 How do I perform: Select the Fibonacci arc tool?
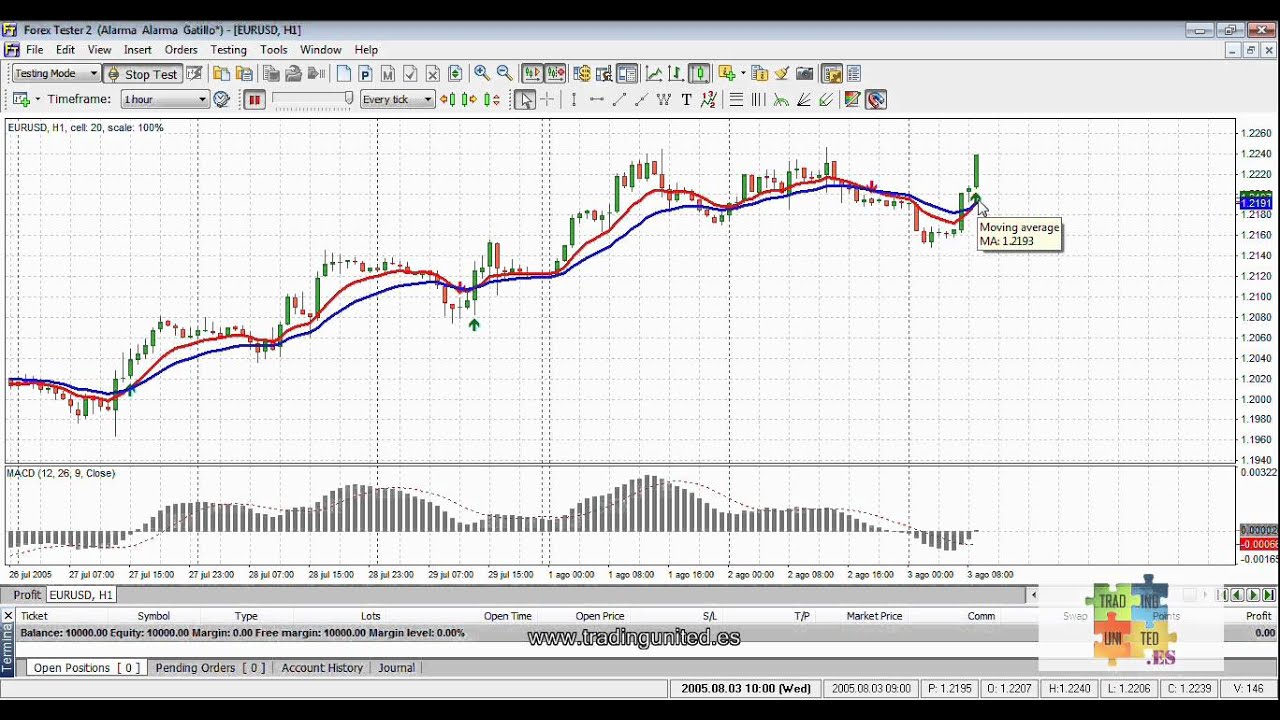point(781,99)
